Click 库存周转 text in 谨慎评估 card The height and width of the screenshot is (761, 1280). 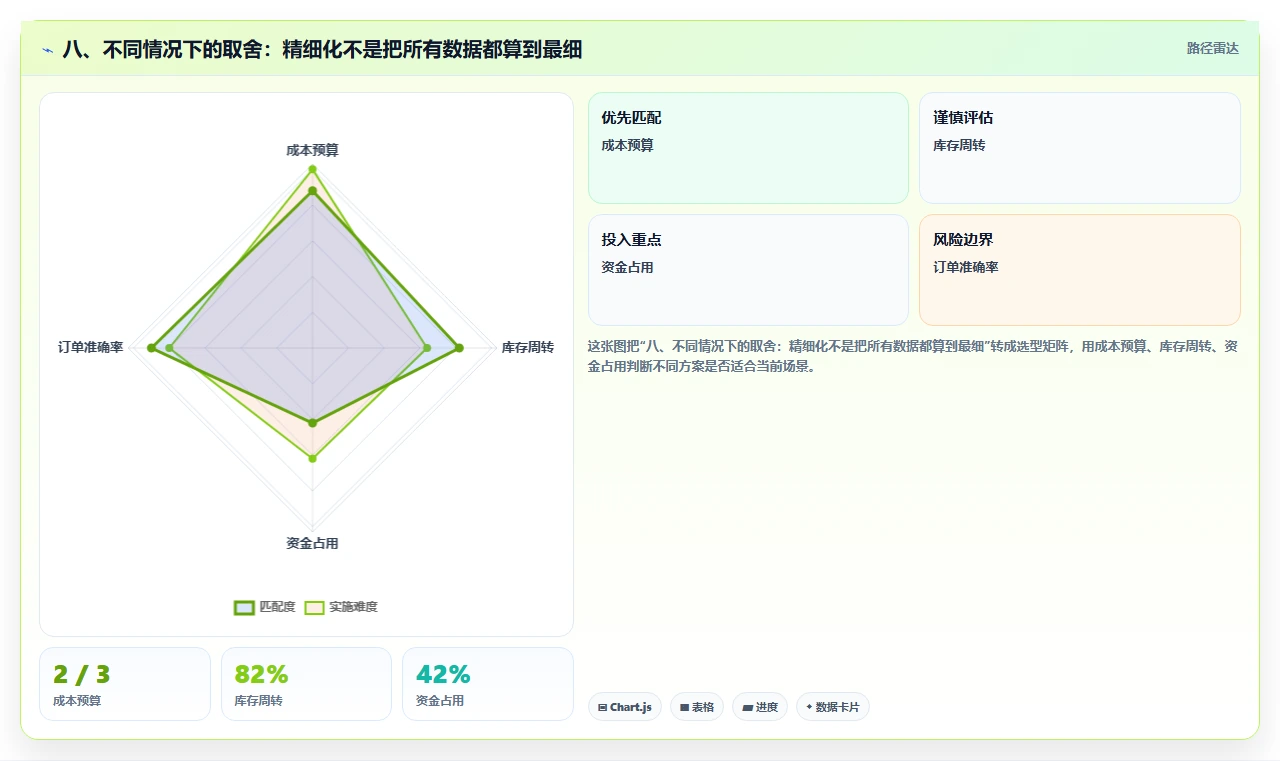959,145
